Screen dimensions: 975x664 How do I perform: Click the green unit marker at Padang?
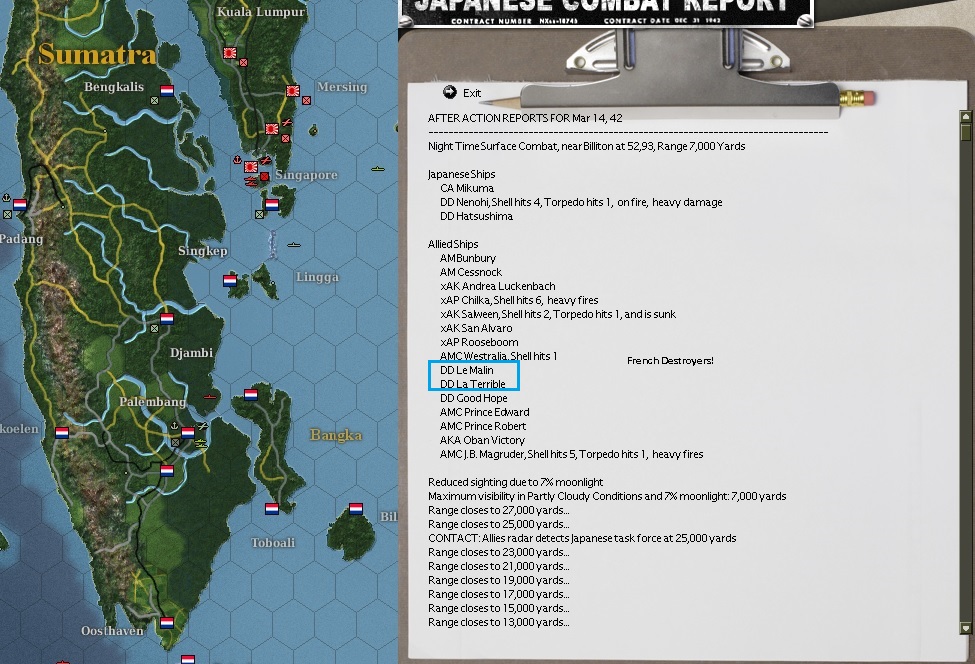click(x=7, y=214)
